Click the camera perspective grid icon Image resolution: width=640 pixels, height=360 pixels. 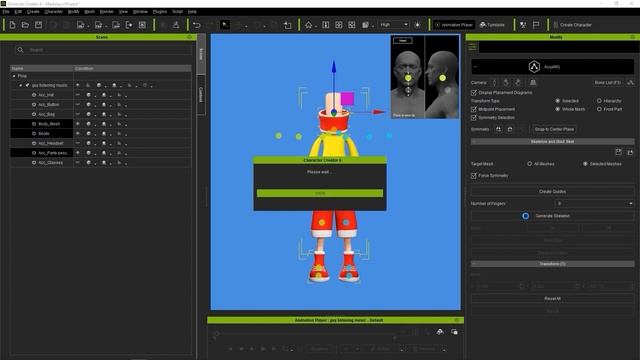pos(533,82)
